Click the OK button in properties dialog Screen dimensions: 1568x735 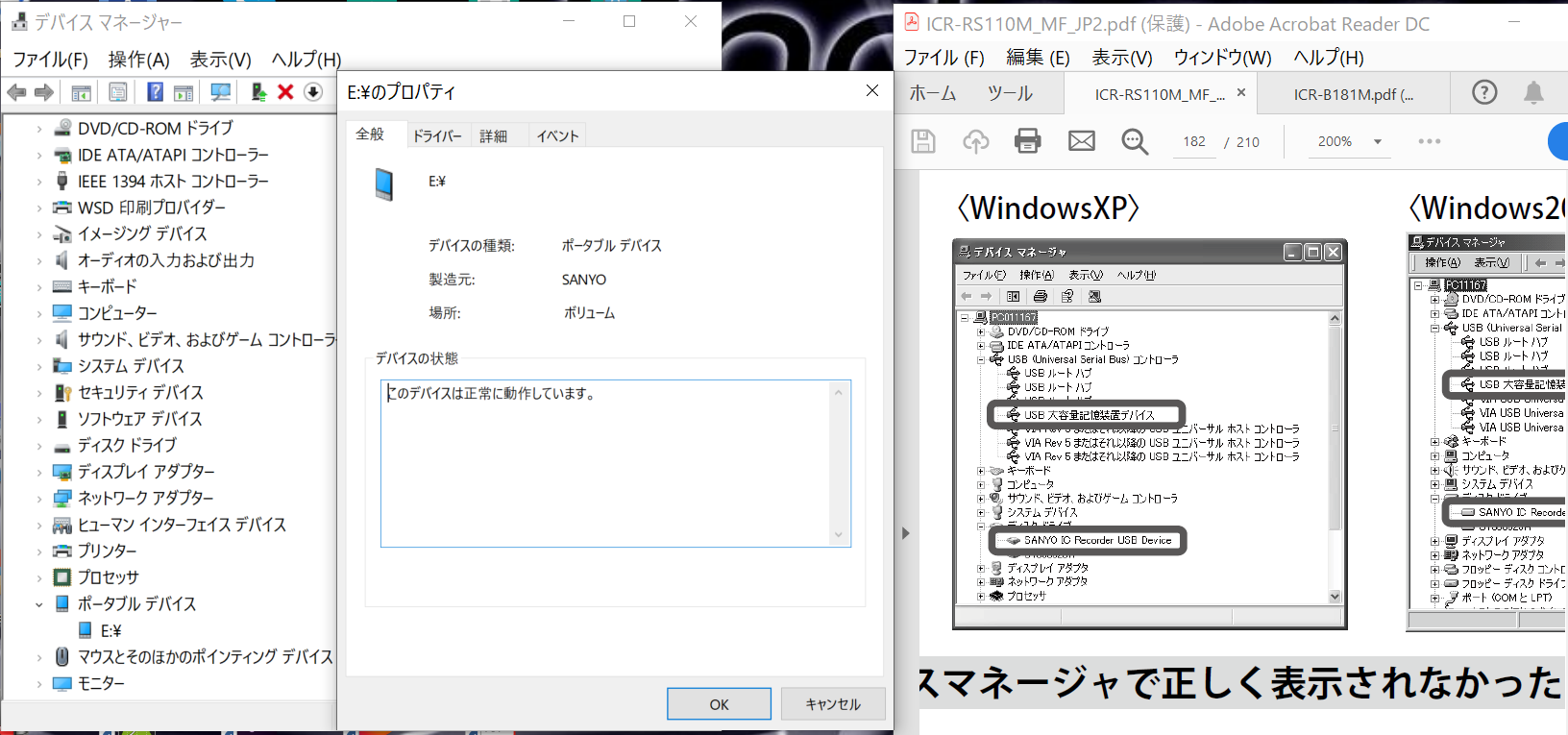pyautogui.click(x=719, y=704)
